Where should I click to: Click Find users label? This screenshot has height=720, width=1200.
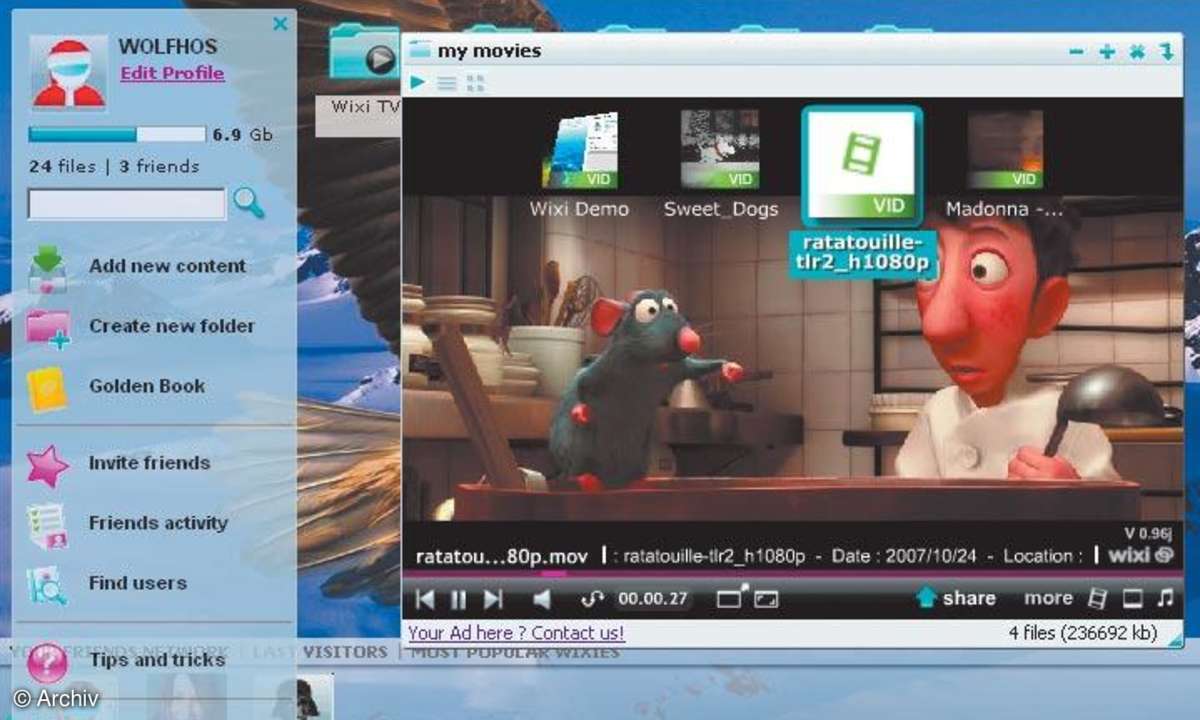(137, 583)
